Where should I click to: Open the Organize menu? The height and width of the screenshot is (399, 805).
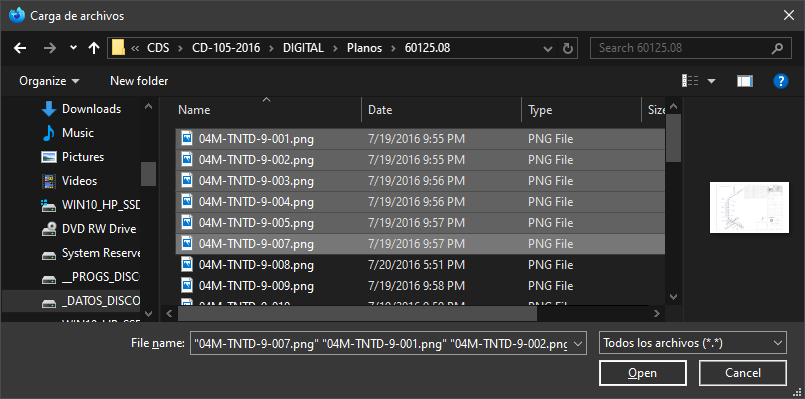pyautogui.click(x=49, y=81)
